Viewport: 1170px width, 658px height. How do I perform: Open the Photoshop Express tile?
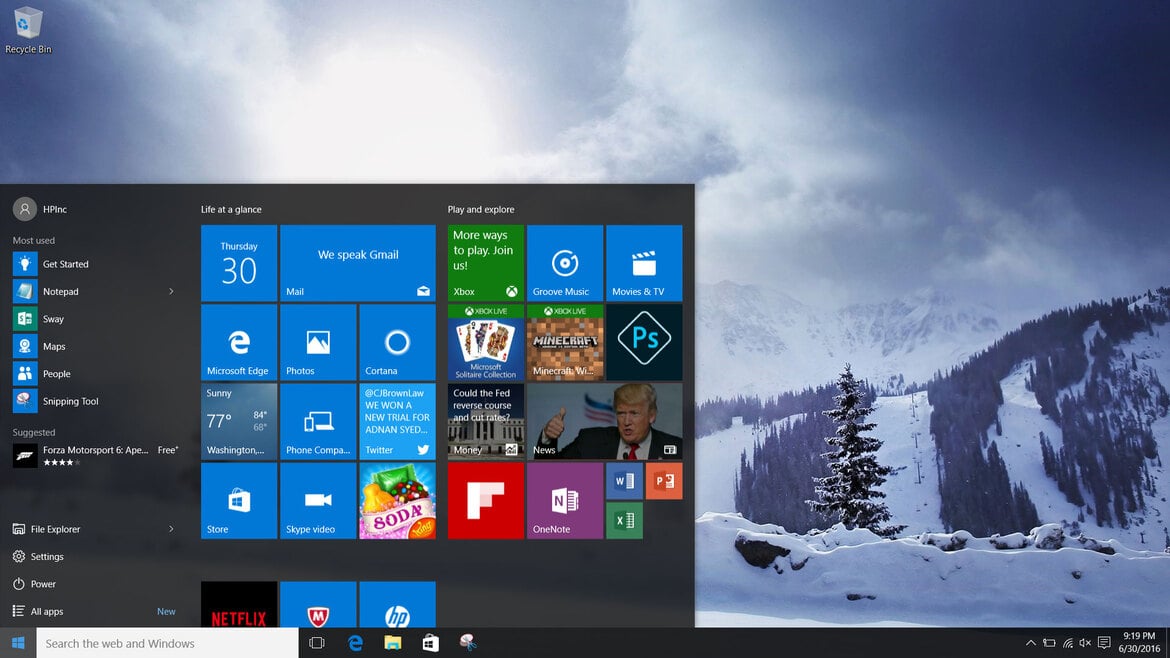coord(644,342)
